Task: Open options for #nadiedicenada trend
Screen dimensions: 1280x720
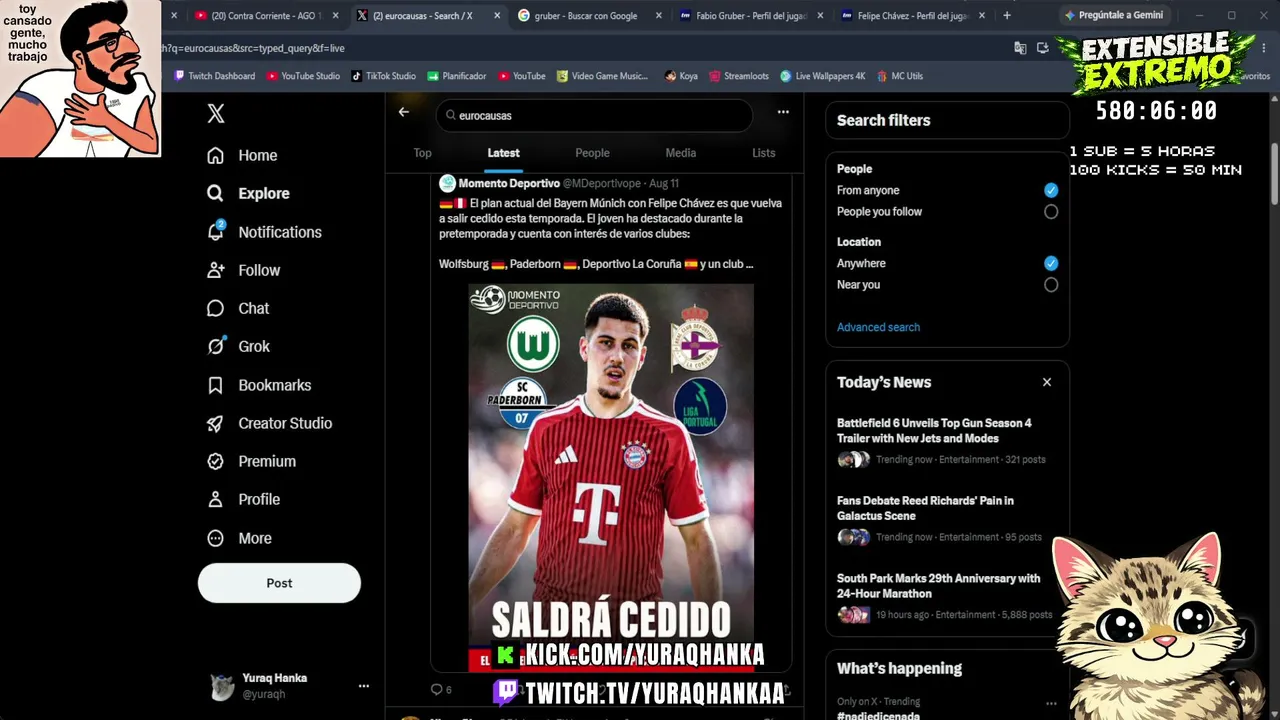Action: [1051, 704]
